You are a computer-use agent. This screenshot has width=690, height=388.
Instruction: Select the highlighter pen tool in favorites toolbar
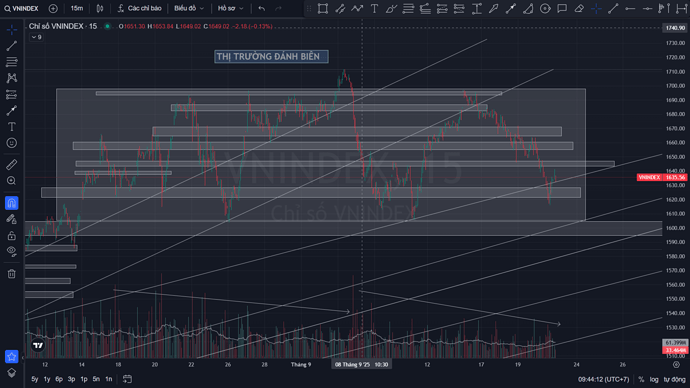494,8
